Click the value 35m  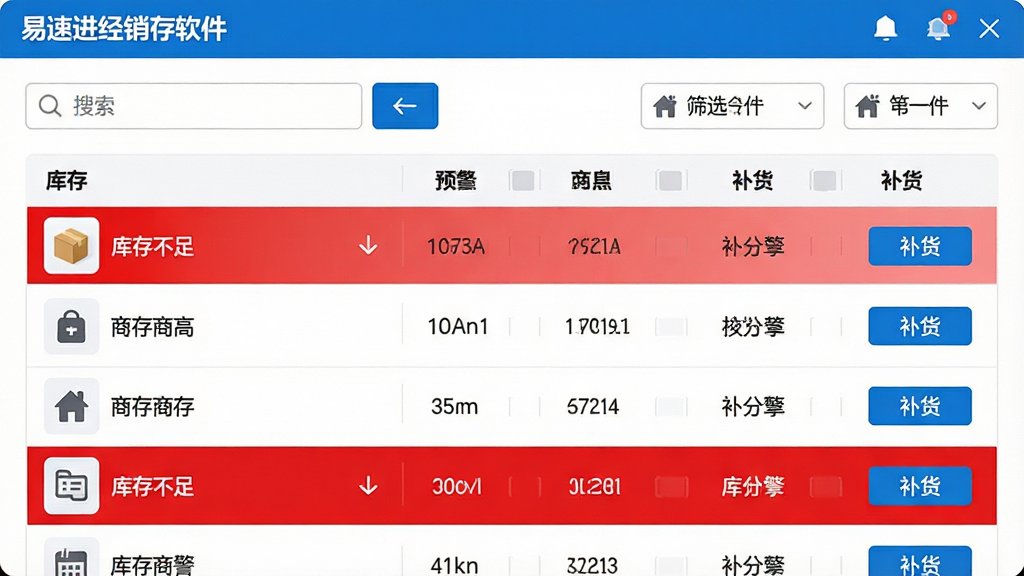(x=455, y=407)
